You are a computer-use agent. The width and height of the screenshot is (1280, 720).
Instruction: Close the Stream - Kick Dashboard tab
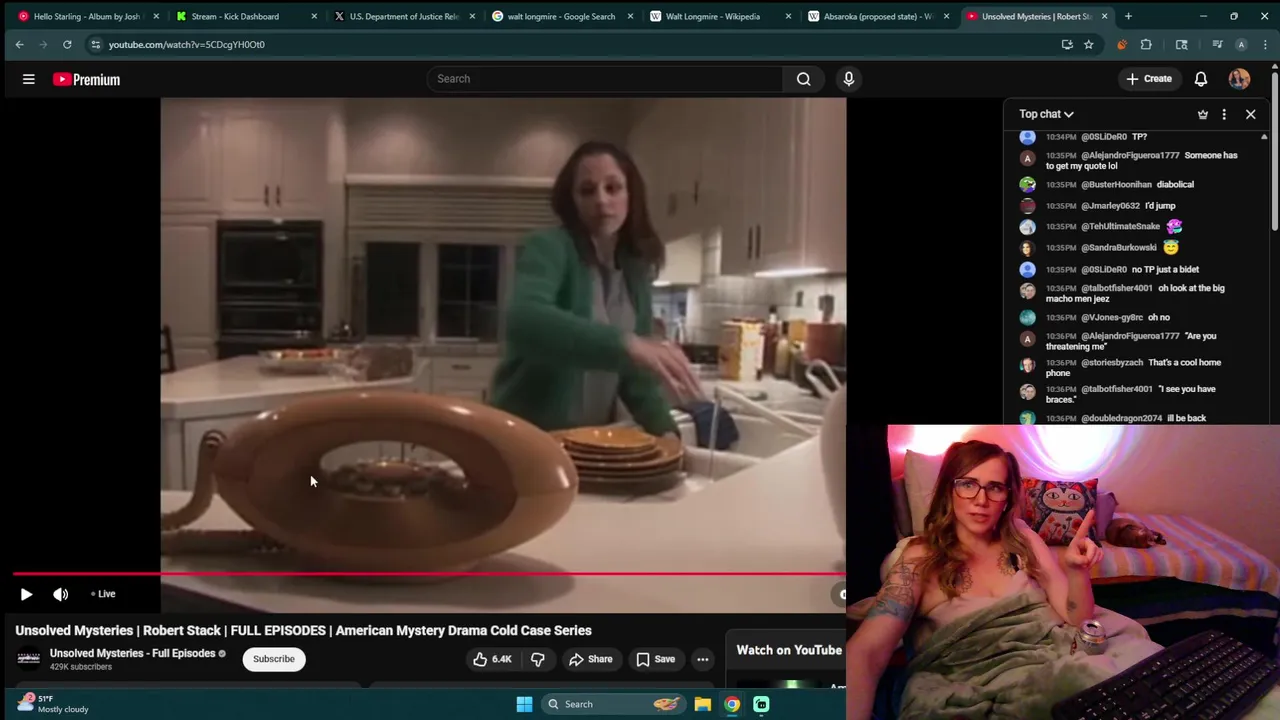314,16
